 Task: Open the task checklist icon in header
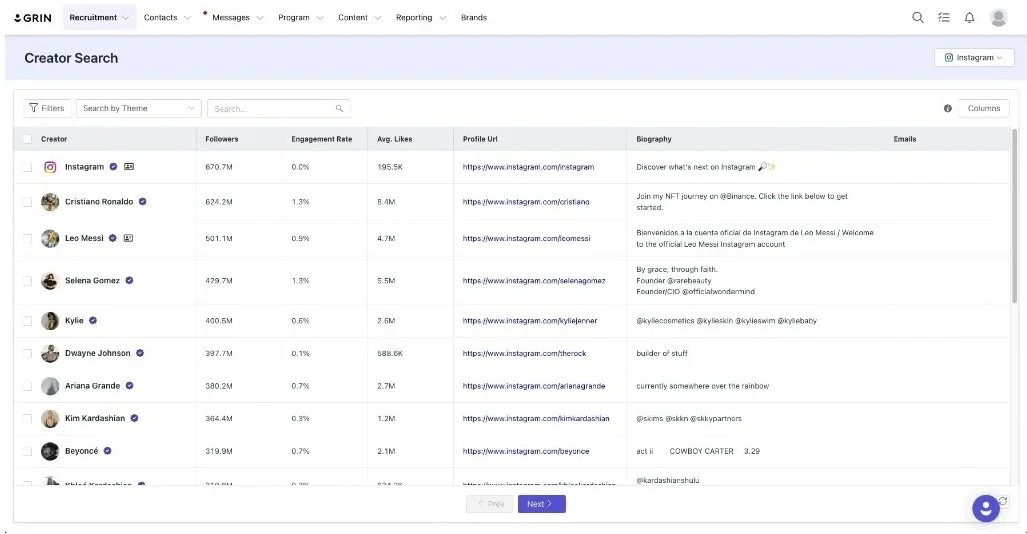(x=944, y=18)
